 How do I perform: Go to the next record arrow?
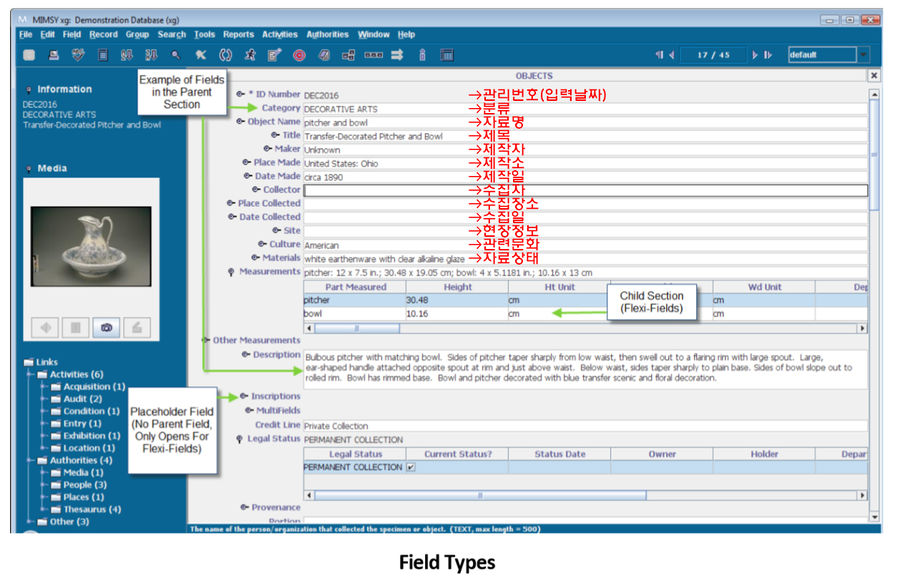pos(754,55)
